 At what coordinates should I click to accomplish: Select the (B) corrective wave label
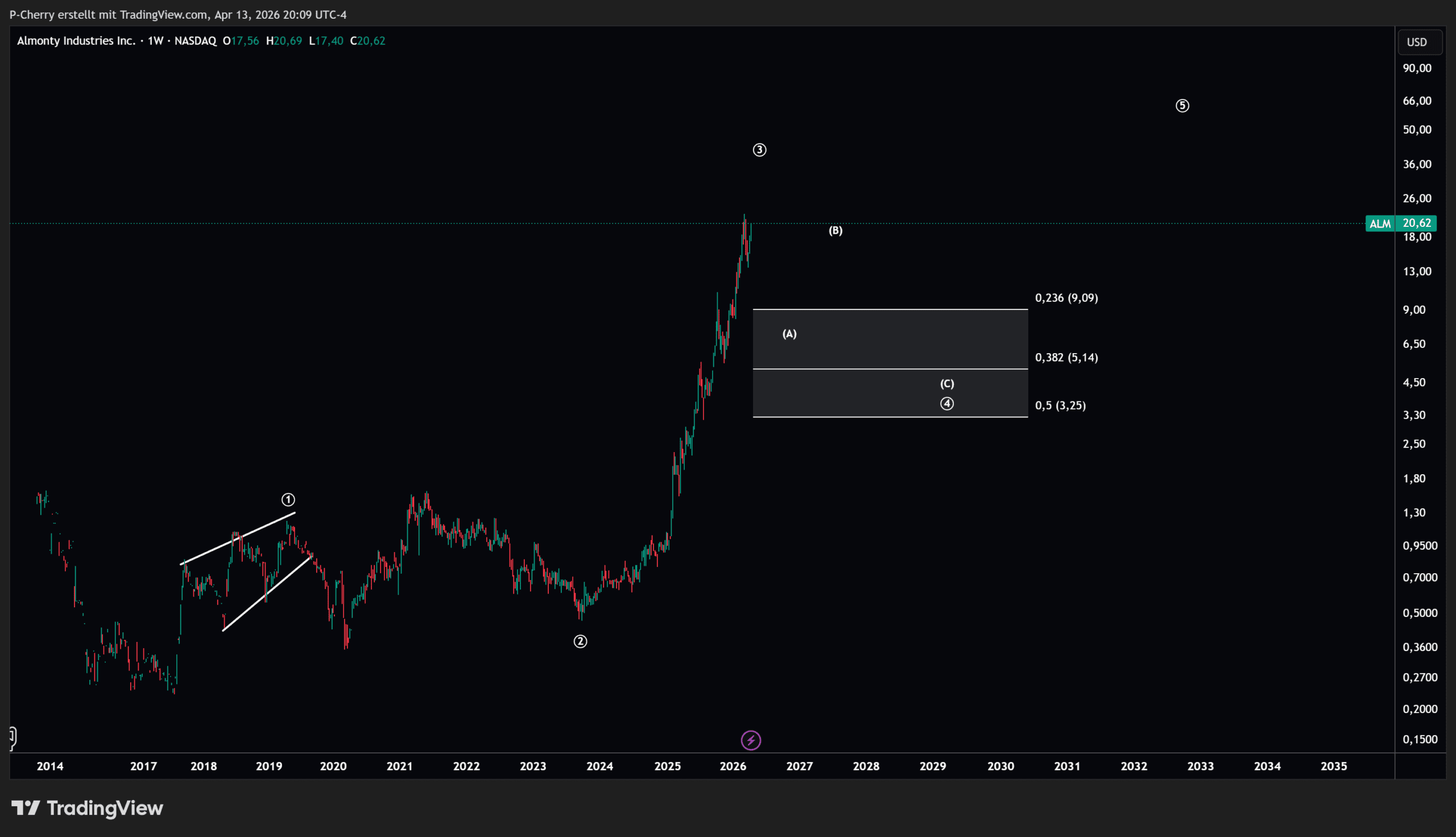point(835,230)
